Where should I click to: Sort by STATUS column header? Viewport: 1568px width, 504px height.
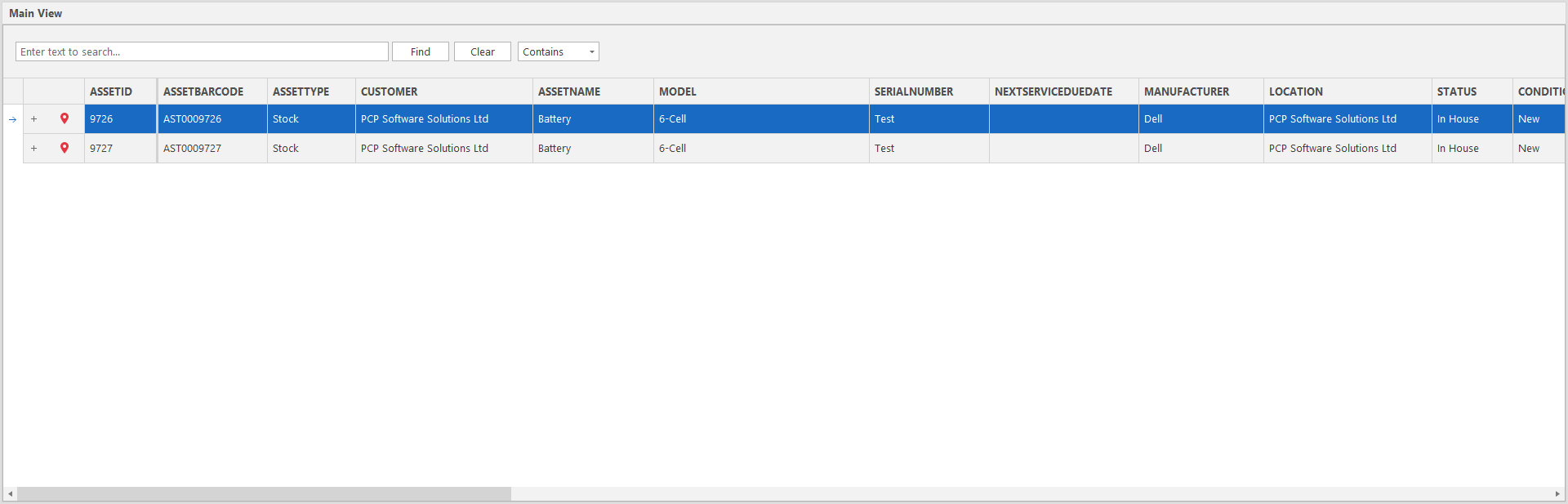1472,91
